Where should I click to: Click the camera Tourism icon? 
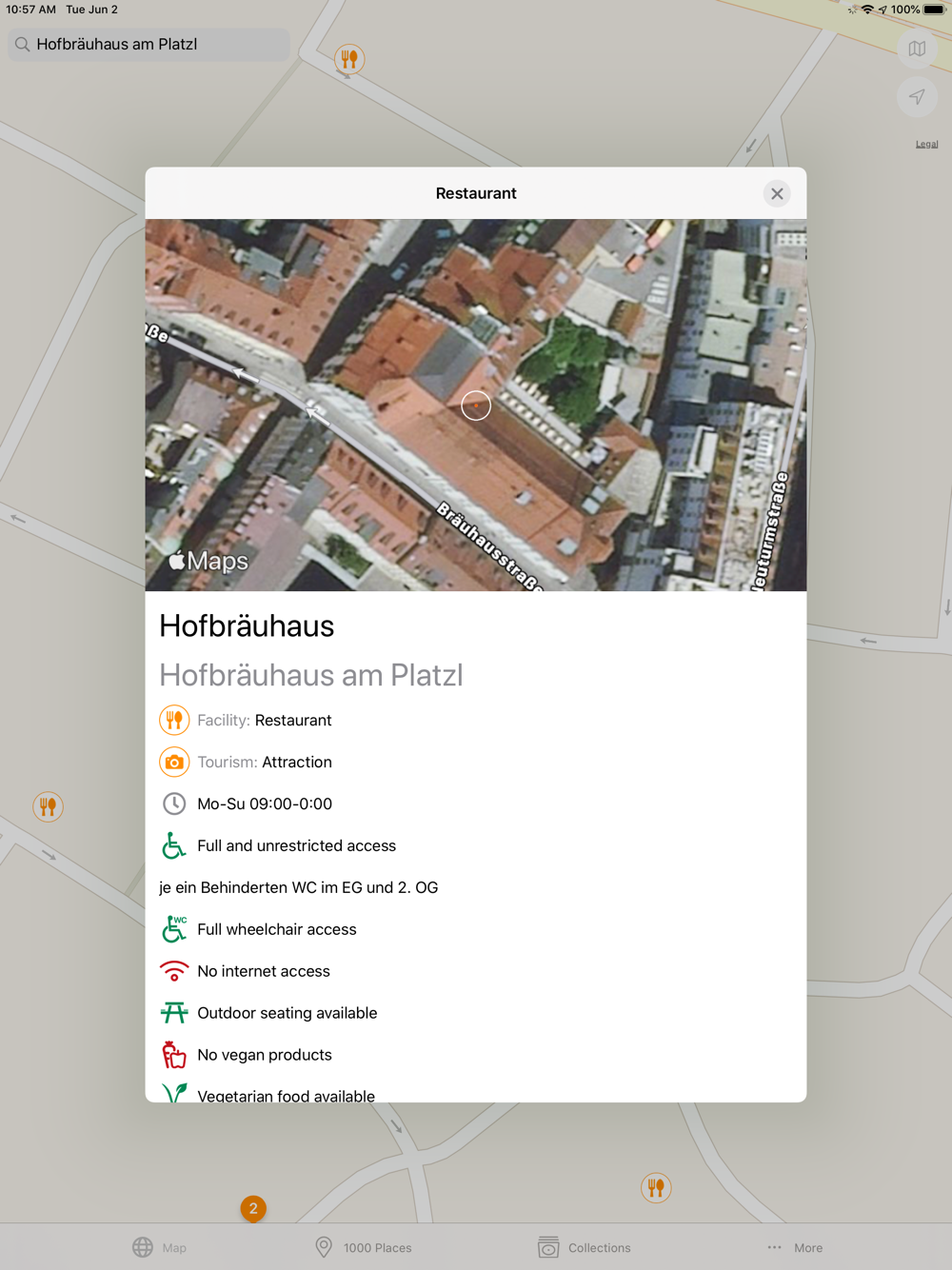pyautogui.click(x=174, y=762)
